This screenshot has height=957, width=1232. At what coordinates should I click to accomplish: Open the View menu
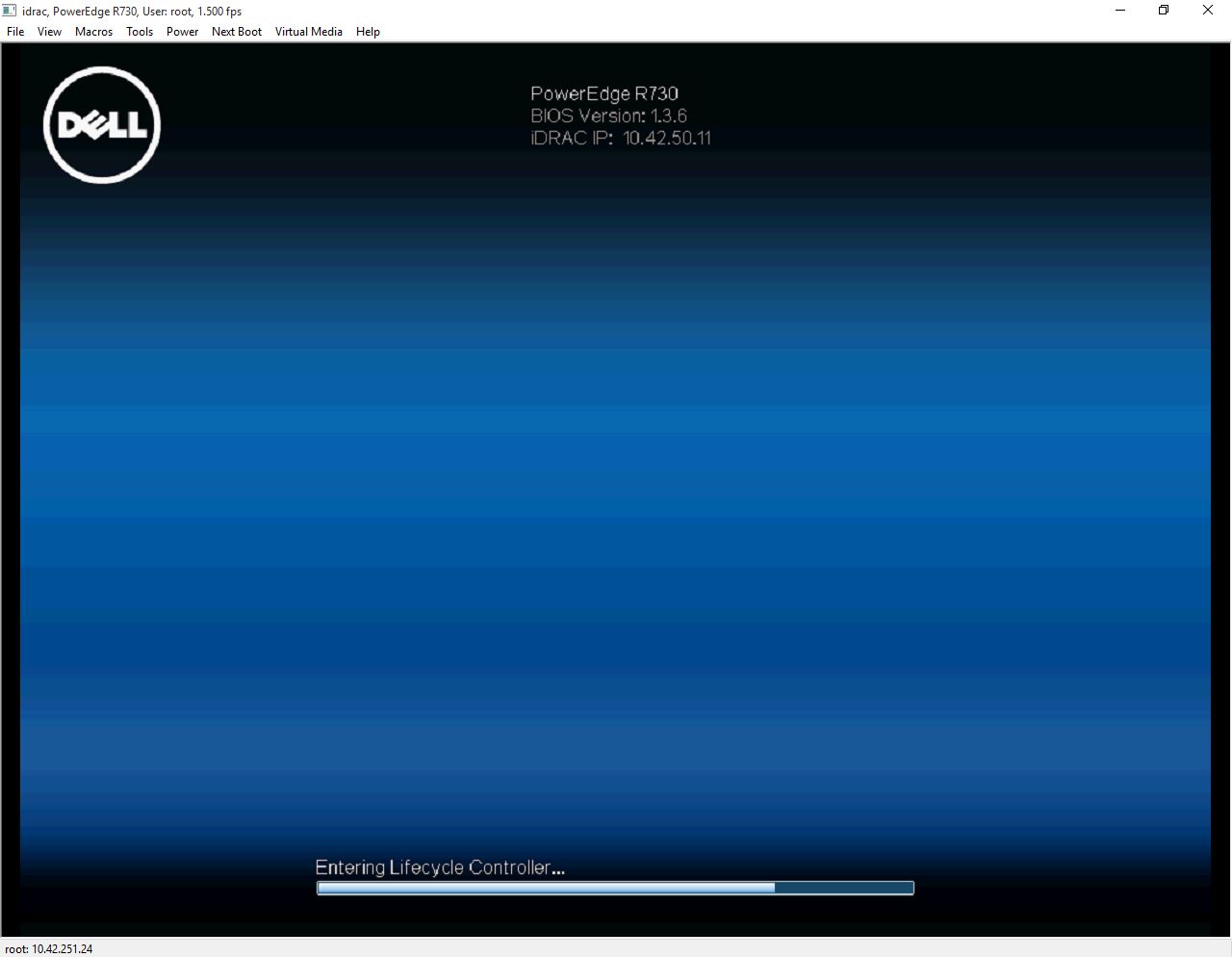coord(49,32)
